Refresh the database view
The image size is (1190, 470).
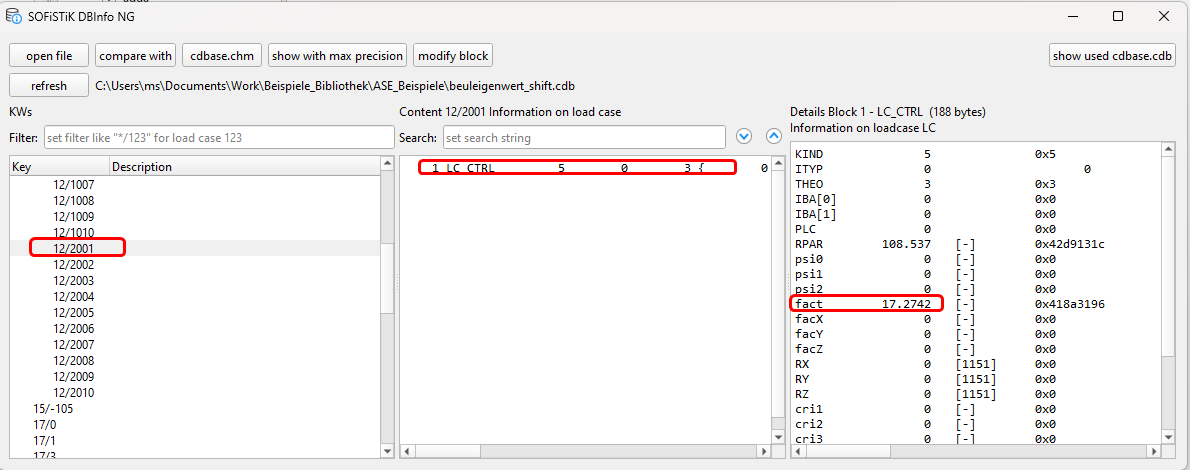point(49,86)
